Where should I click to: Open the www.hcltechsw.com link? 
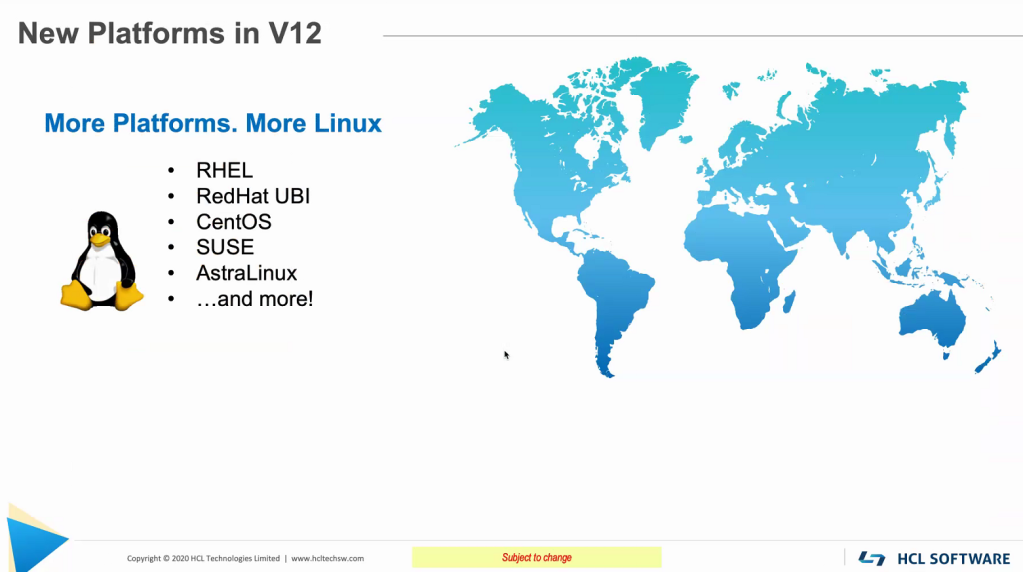point(327,558)
